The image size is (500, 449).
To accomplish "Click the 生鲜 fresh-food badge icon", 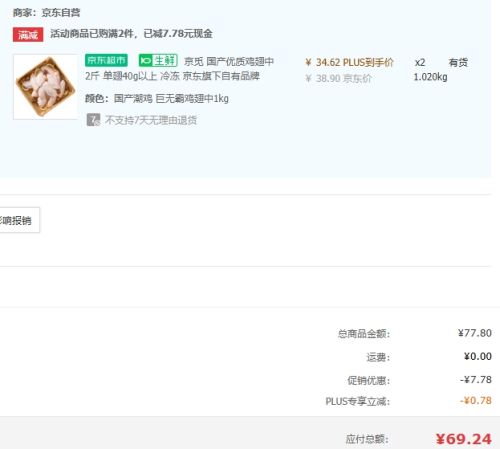I will (x=158, y=60).
